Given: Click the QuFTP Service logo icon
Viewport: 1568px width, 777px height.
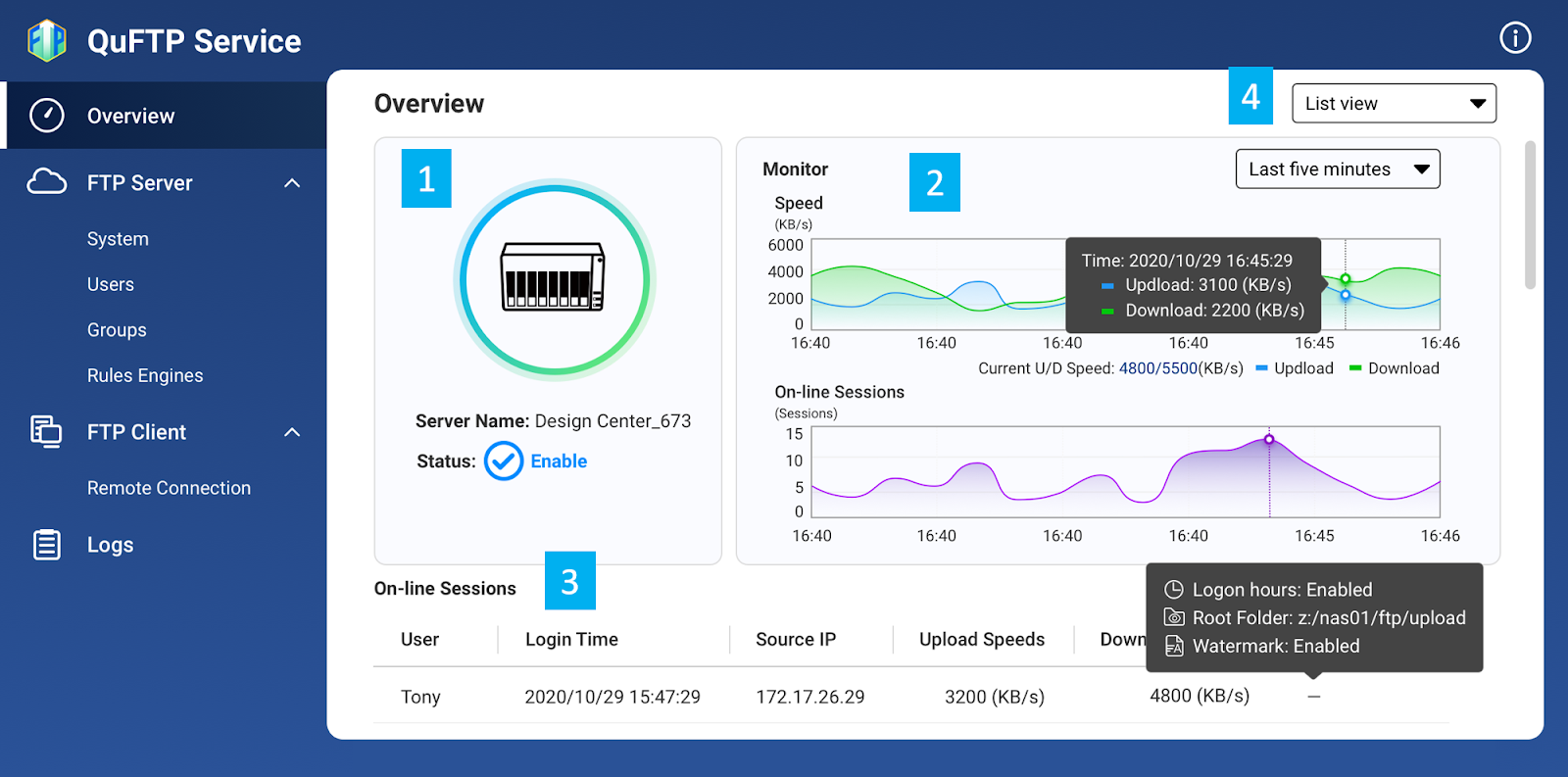Looking at the screenshot, I should click(x=47, y=41).
